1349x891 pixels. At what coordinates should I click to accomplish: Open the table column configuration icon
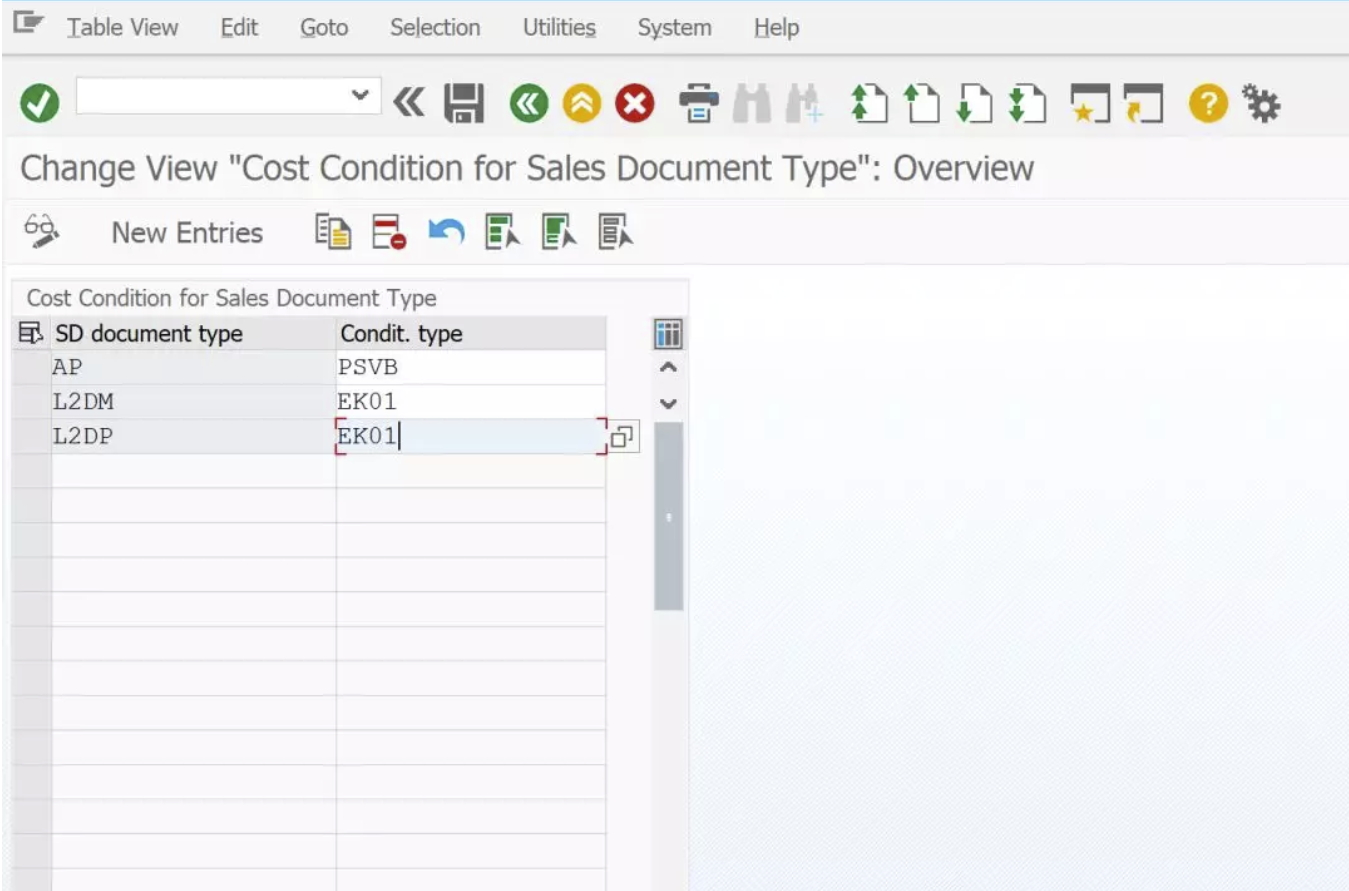pyautogui.click(x=668, y=333)
